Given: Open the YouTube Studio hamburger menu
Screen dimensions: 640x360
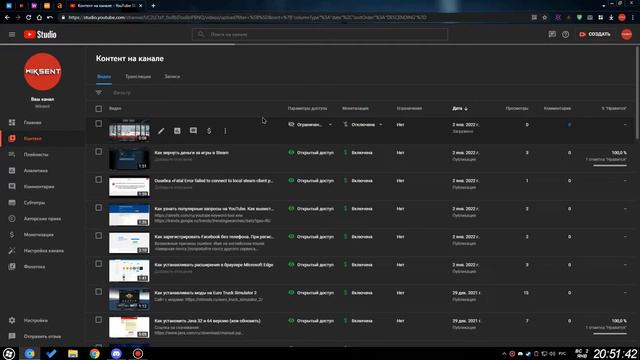Looking at the screenshot, I should [12, 35].
